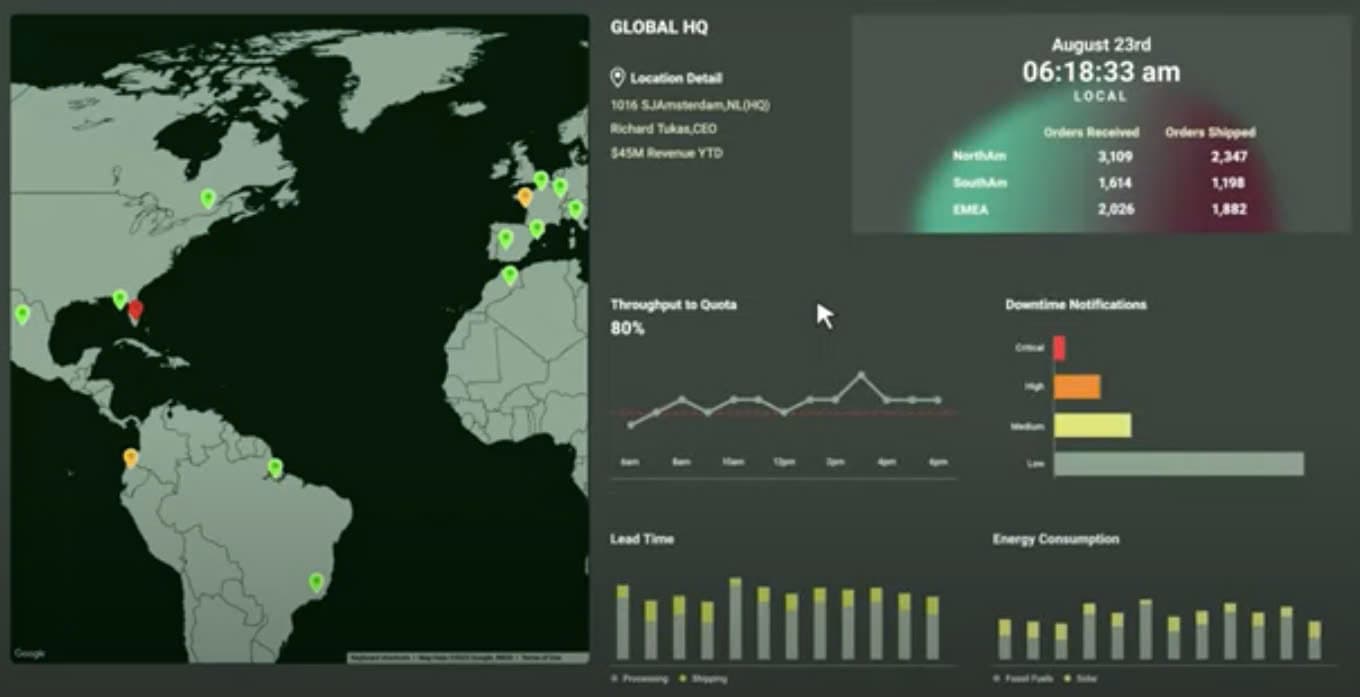This screenshot has height=697, width=1360.
Task: Select the green map pin in Florida
Action: 120,299
